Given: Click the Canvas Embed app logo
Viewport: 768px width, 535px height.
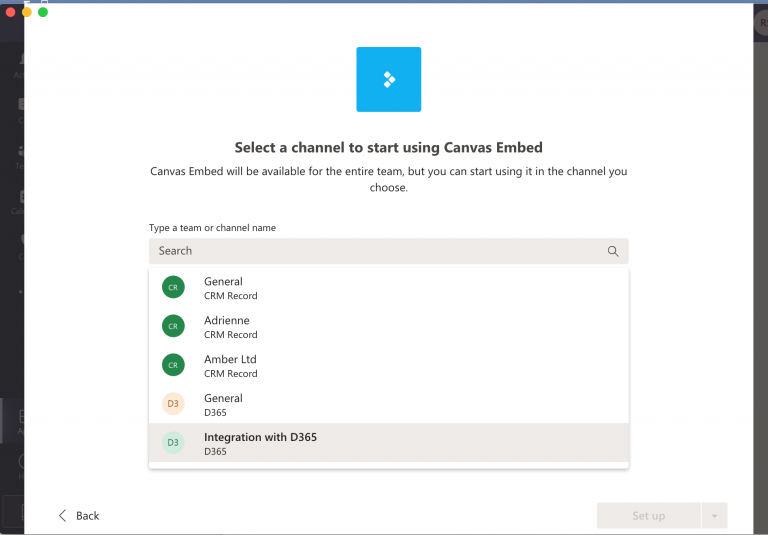Looking at the screenshot, I should [x=388, y=79].
